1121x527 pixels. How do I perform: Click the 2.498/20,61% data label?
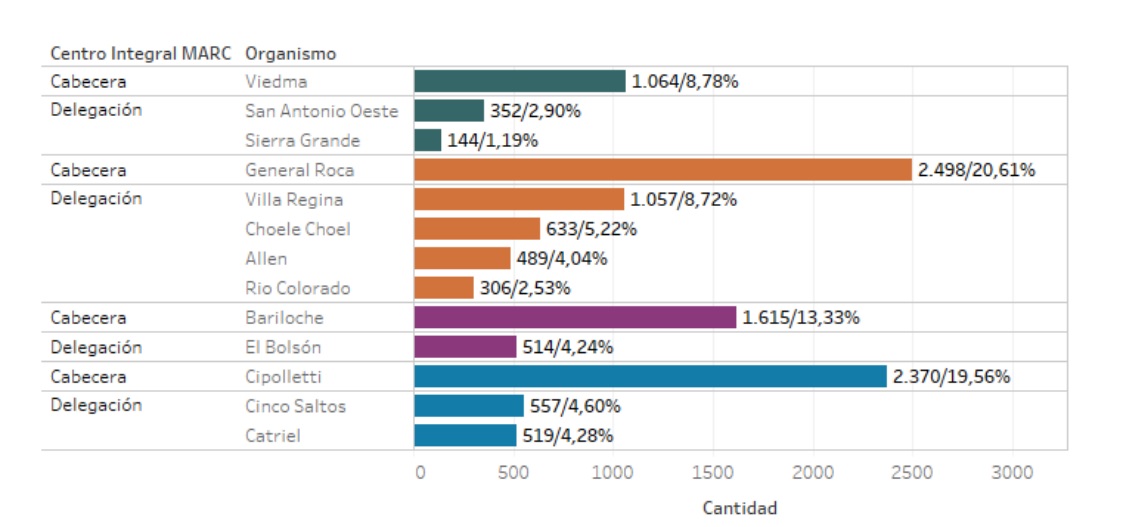[976, 170]
